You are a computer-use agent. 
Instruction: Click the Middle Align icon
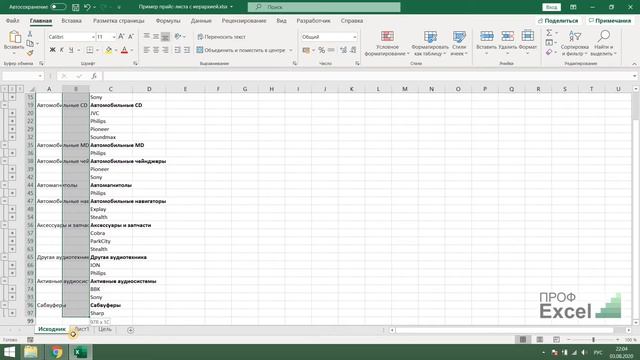[x=156, y=37]
